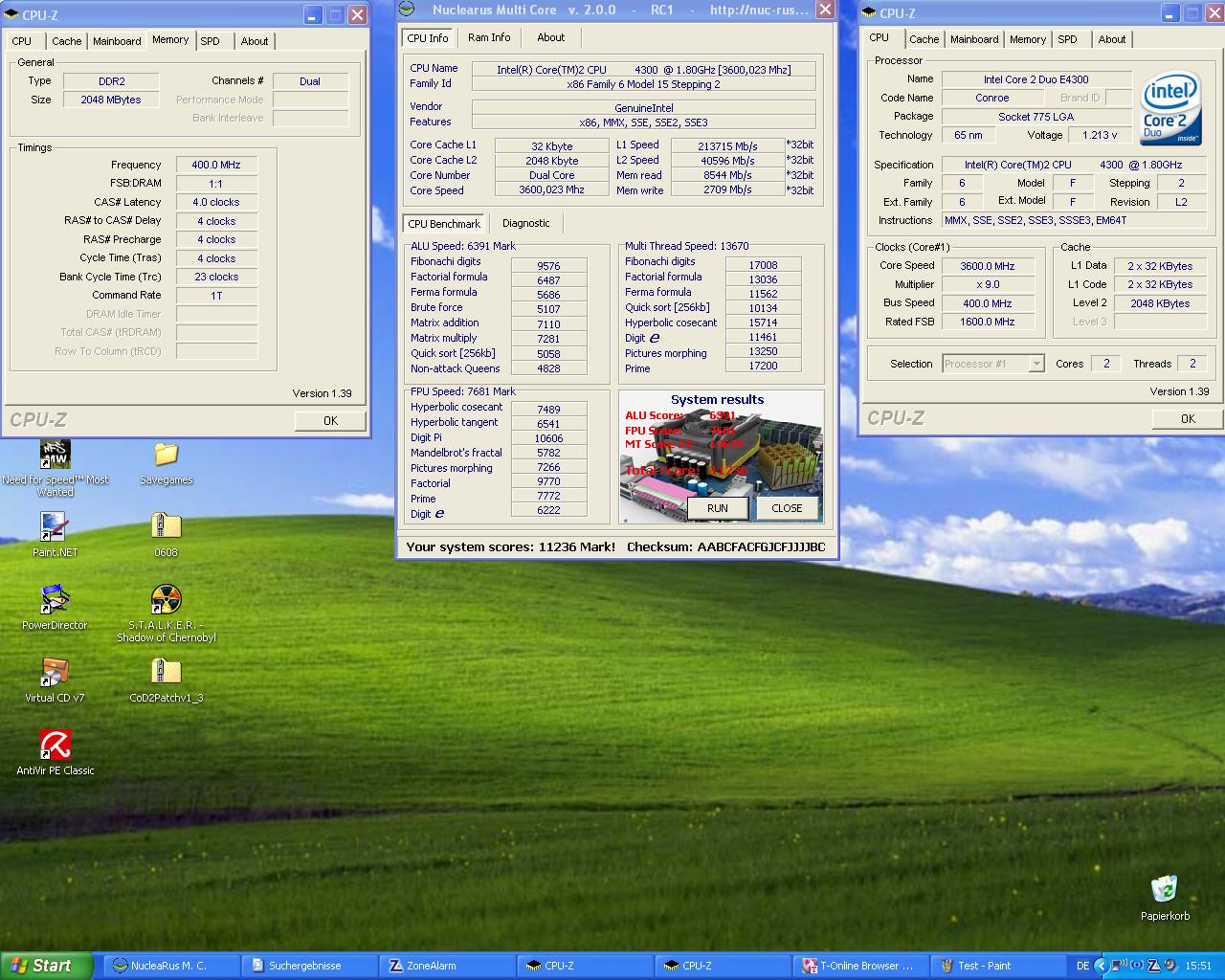Click the right CPU-Z window title icon
The height and width of the screenshot is (980, 1225).
(869, 13)
